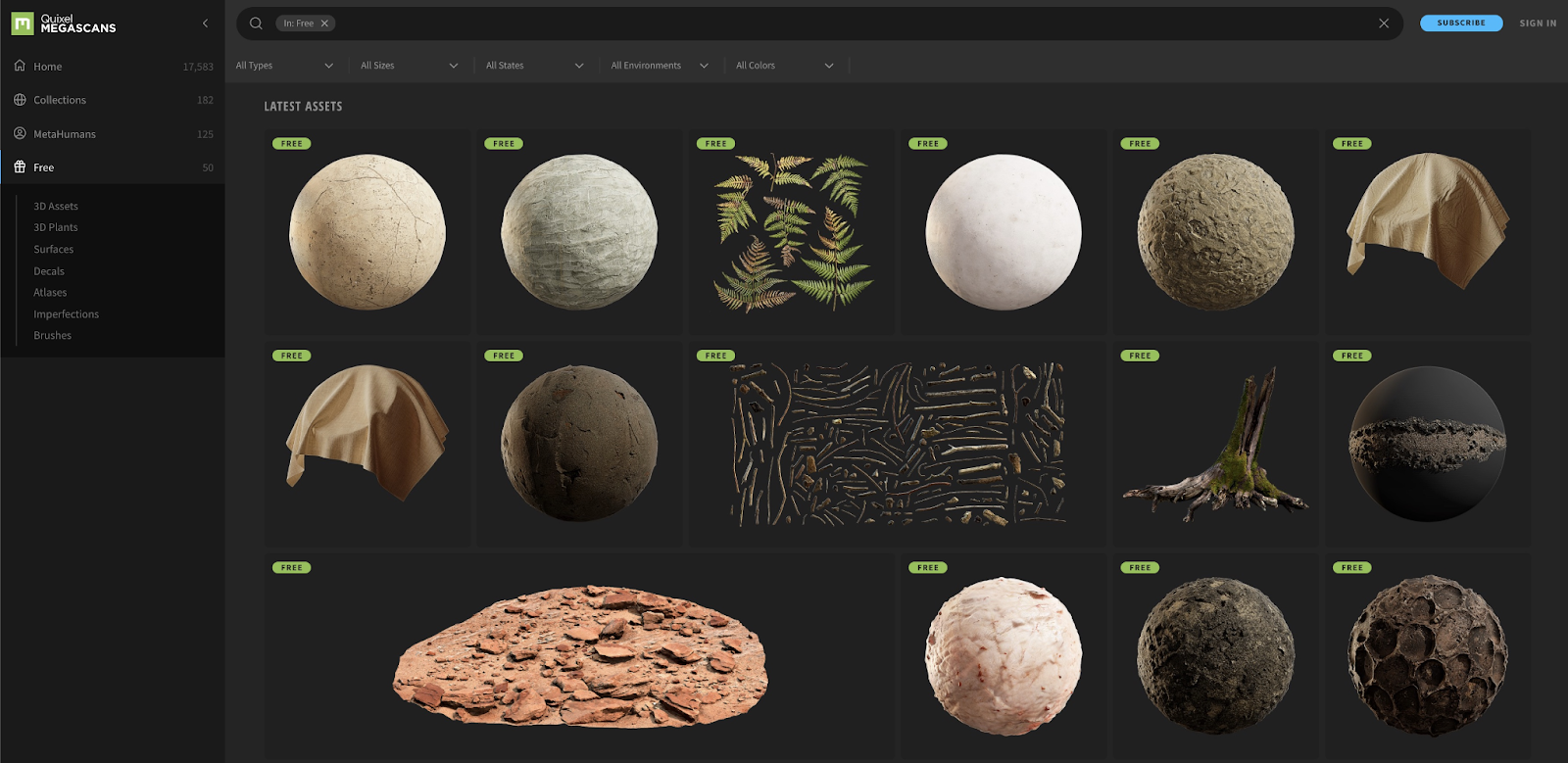Clear the search bar with the X

[x=1384, y=24]
